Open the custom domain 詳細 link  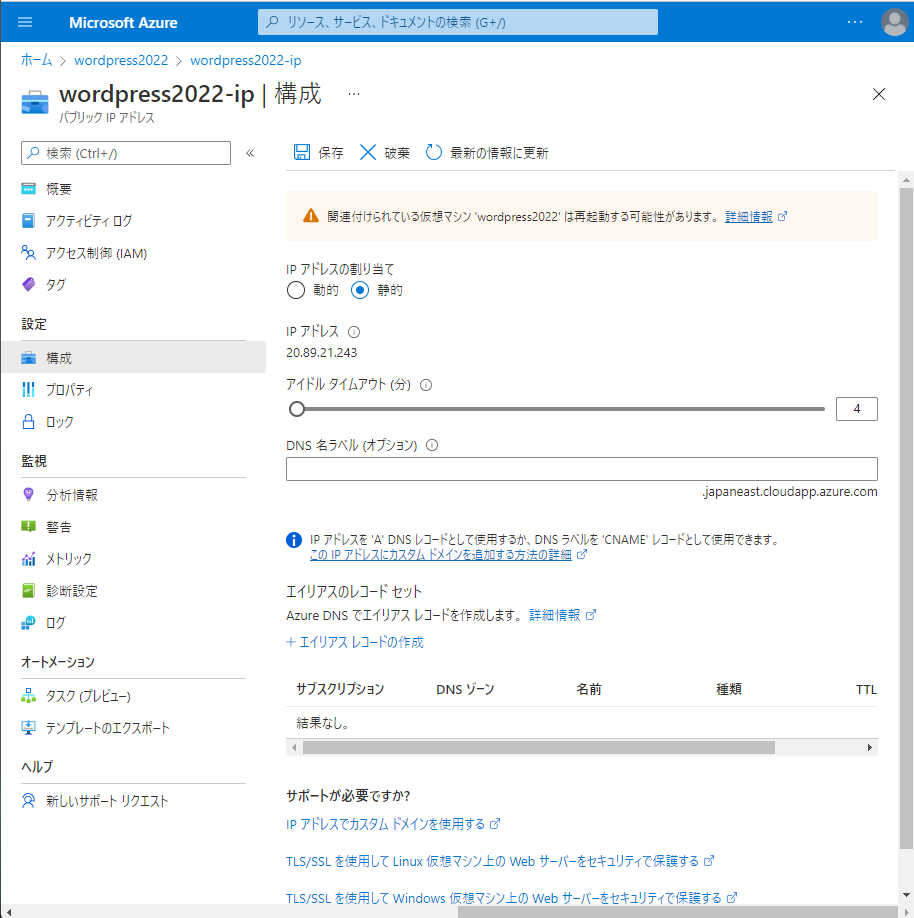click(440, 554)
